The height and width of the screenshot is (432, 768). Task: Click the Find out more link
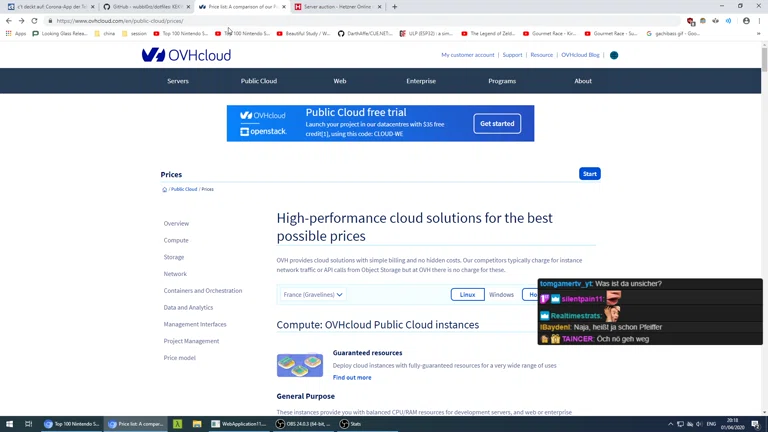[x=352, y=378]
